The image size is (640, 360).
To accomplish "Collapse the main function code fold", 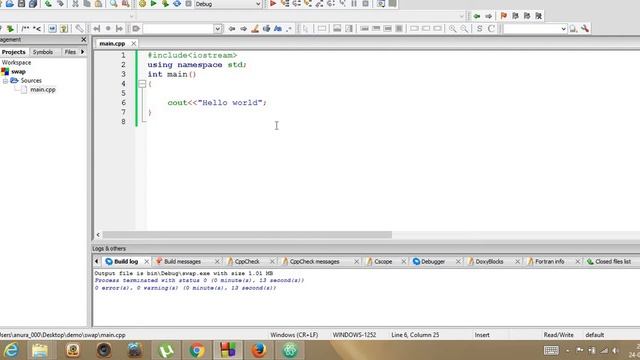I will 142,84.
